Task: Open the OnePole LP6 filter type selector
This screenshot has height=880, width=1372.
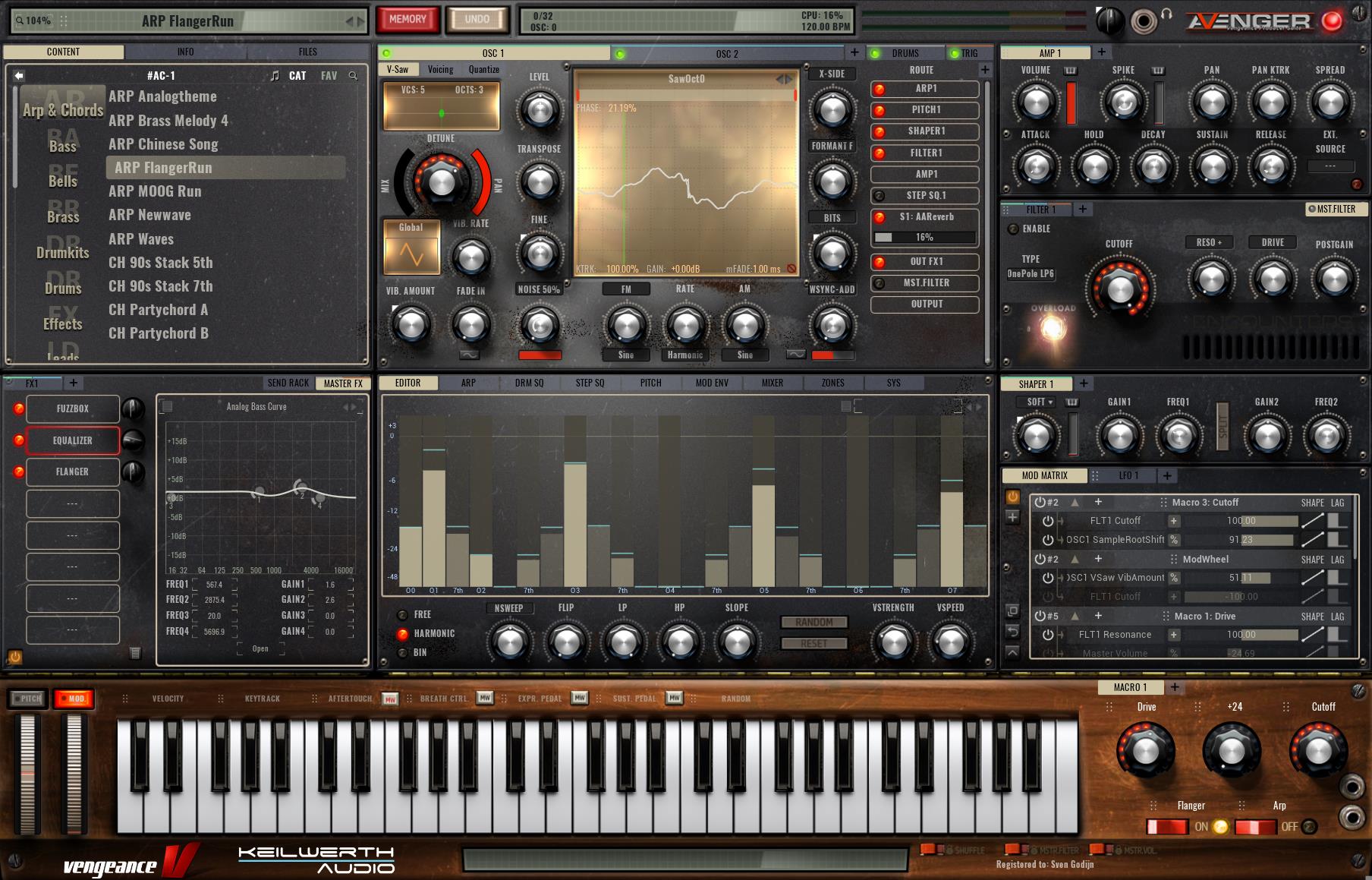Action: tap(1031, 274)
